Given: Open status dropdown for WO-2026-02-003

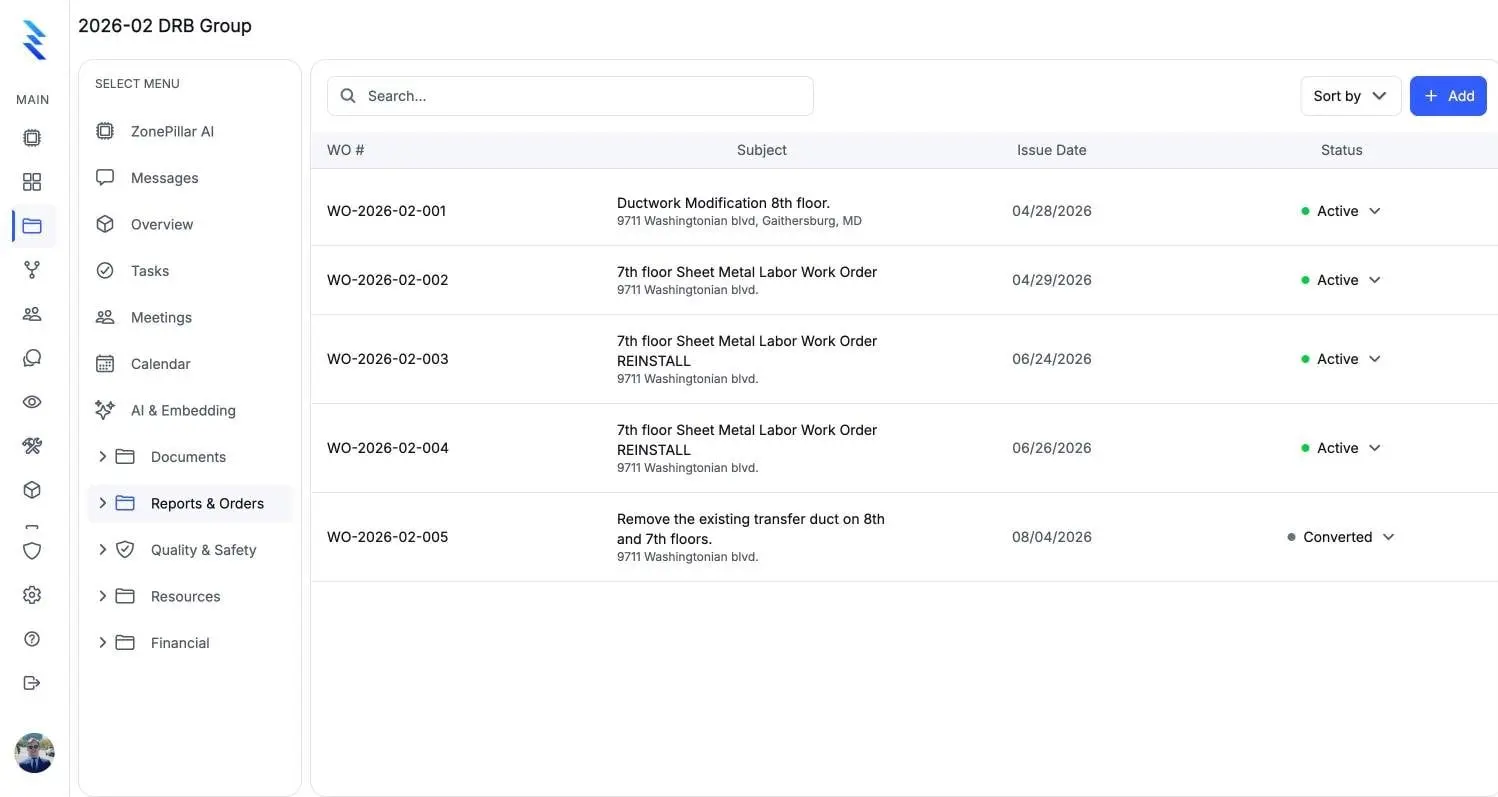Looking at the screenshot, I should (x=1341, y=359).
